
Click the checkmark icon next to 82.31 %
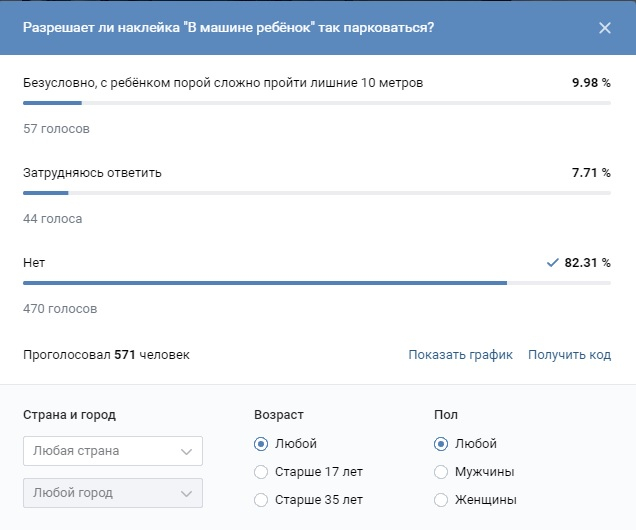click(x=552, y=263)
